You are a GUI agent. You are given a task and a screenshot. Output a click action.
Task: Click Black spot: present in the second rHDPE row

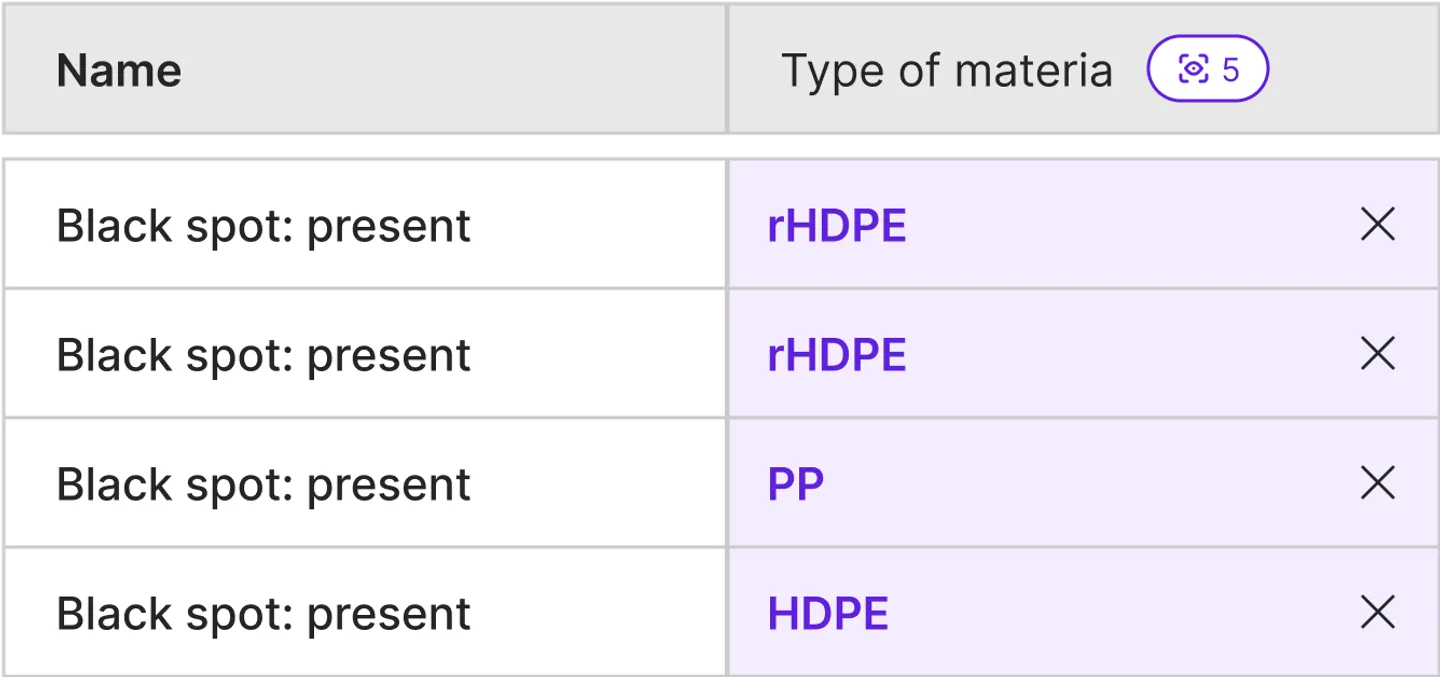pyautogui.click(x=263, y=355)
